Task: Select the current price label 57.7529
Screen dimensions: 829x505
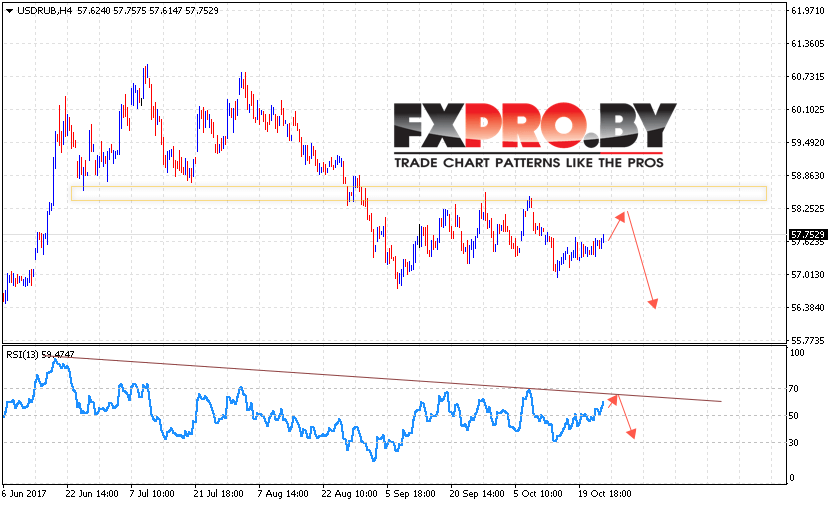Action: tap(807, 234)
